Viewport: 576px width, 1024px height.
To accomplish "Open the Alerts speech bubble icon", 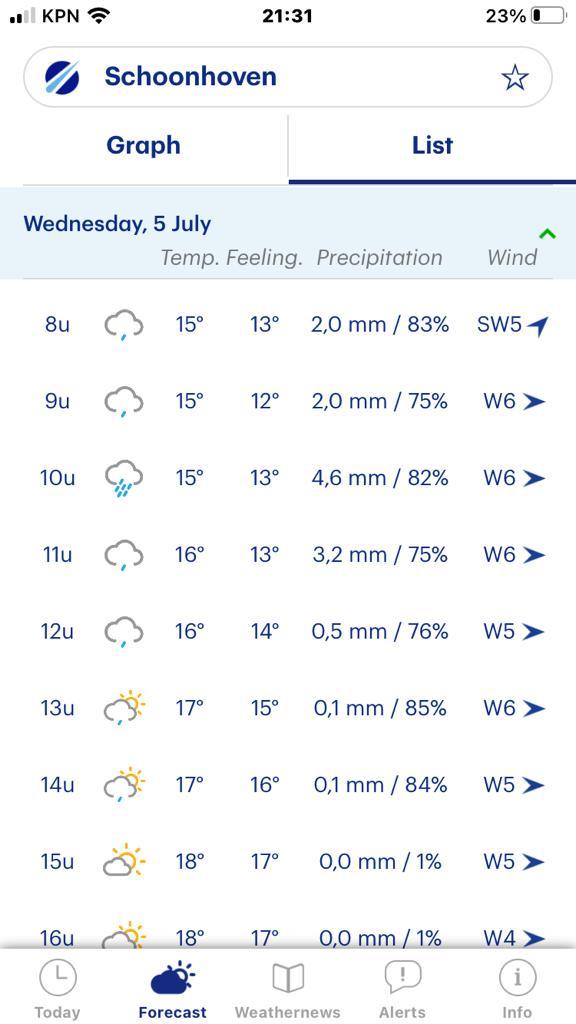I will [403, 978].
